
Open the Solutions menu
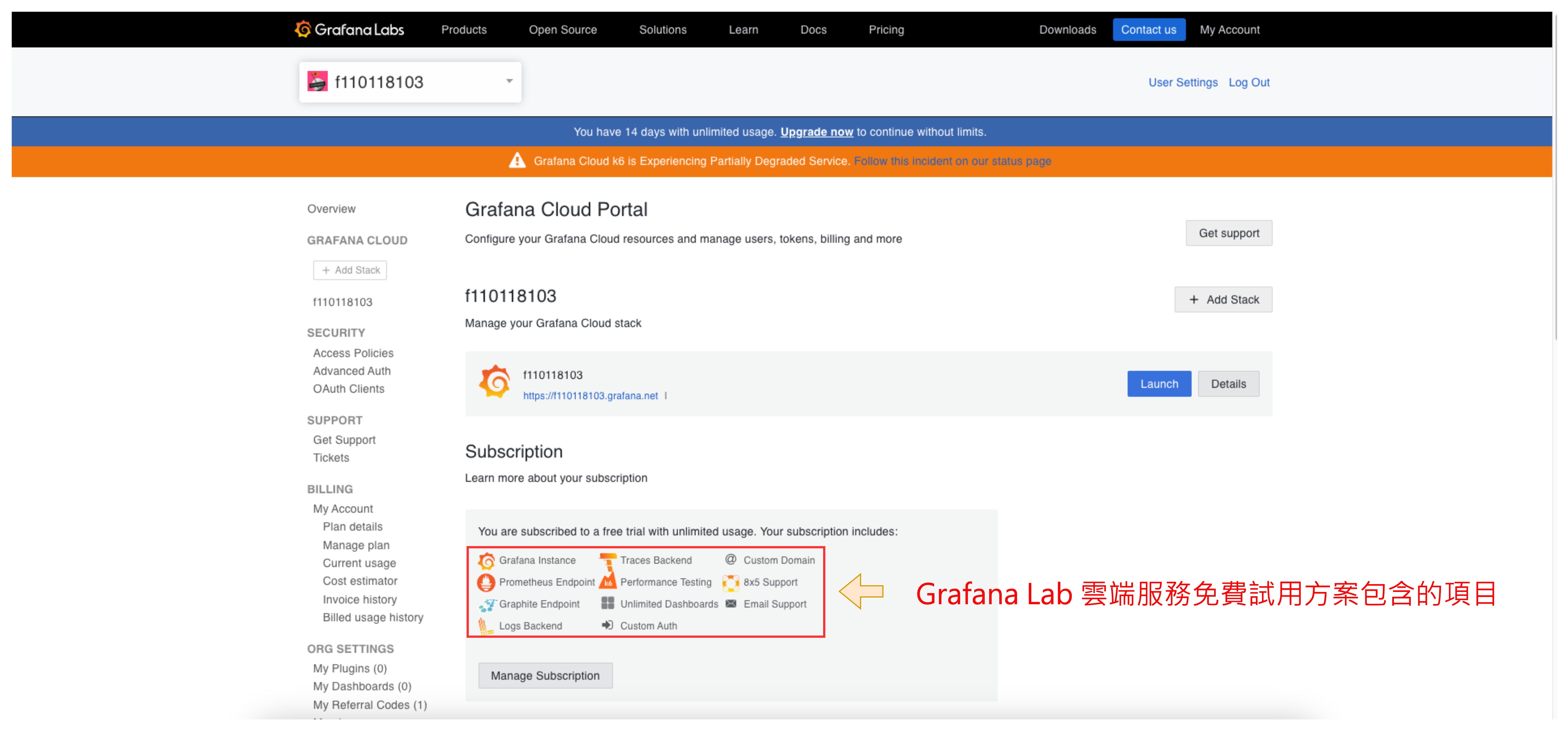[662, 30]
